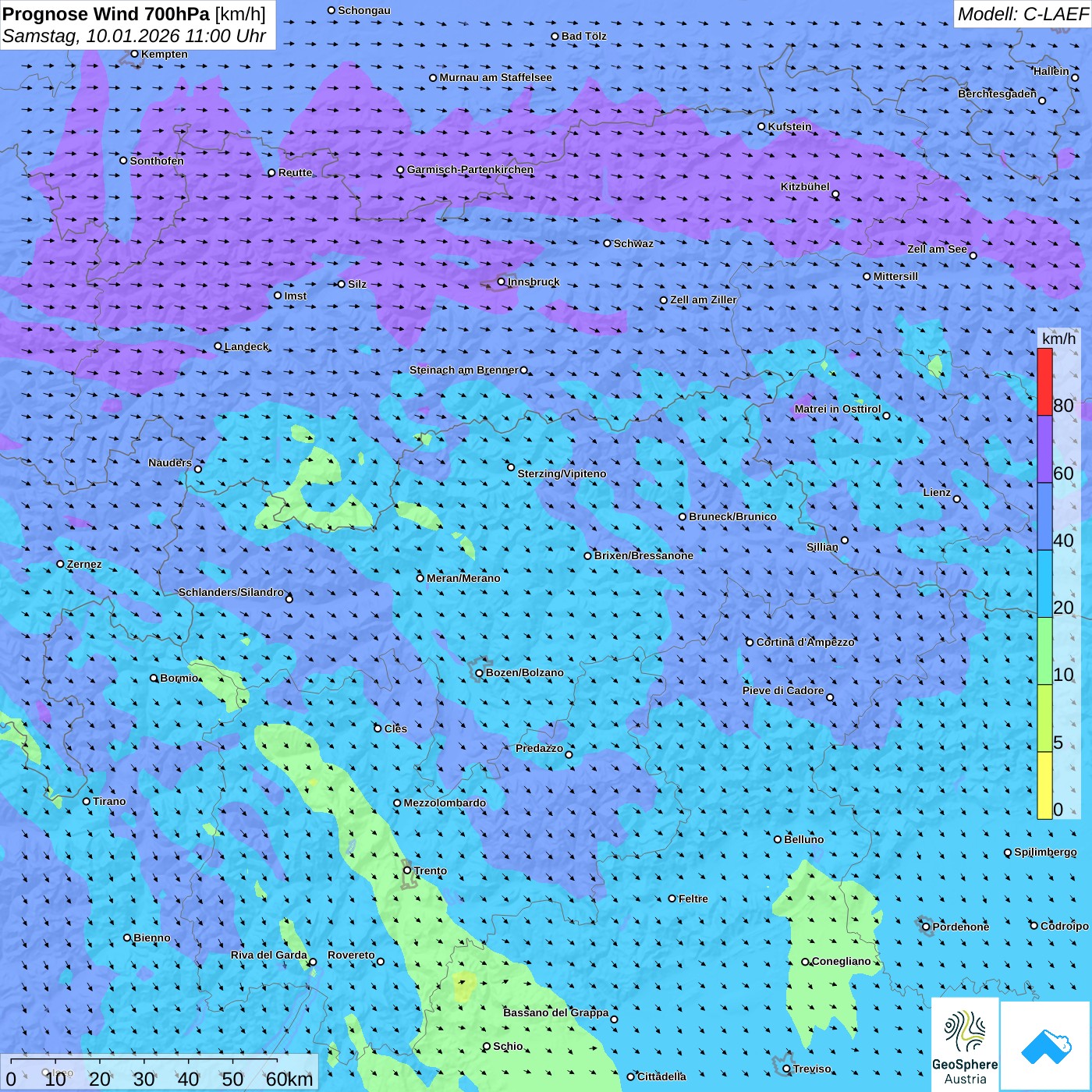Click the Prognose Wind 700hPa title
The width and height of the screenshot is (1092, 1092).
pyautogui.click(x=134, y=14)
